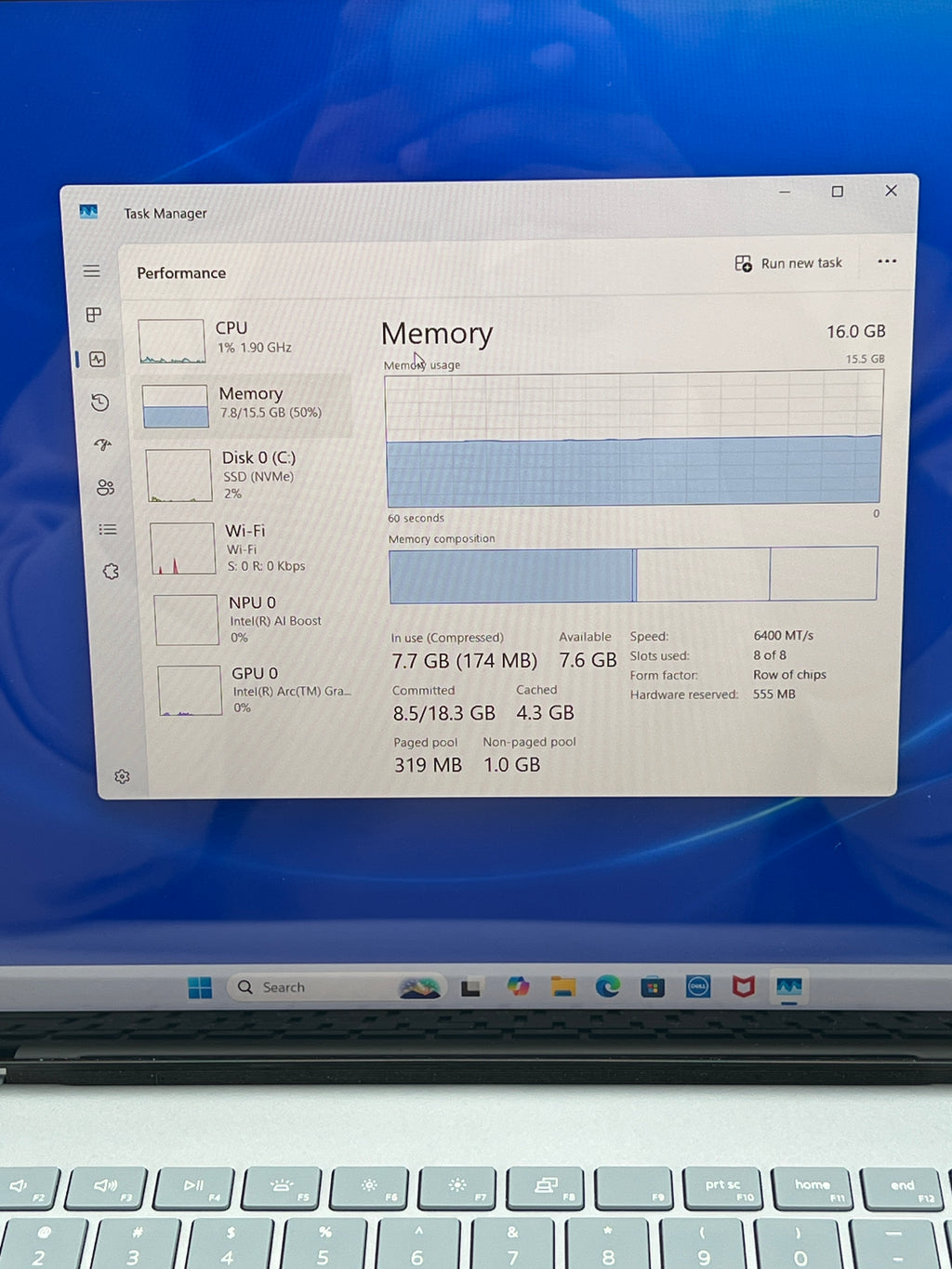Open the Task Manager navigation hamburger menu

[x=91, y=271]
